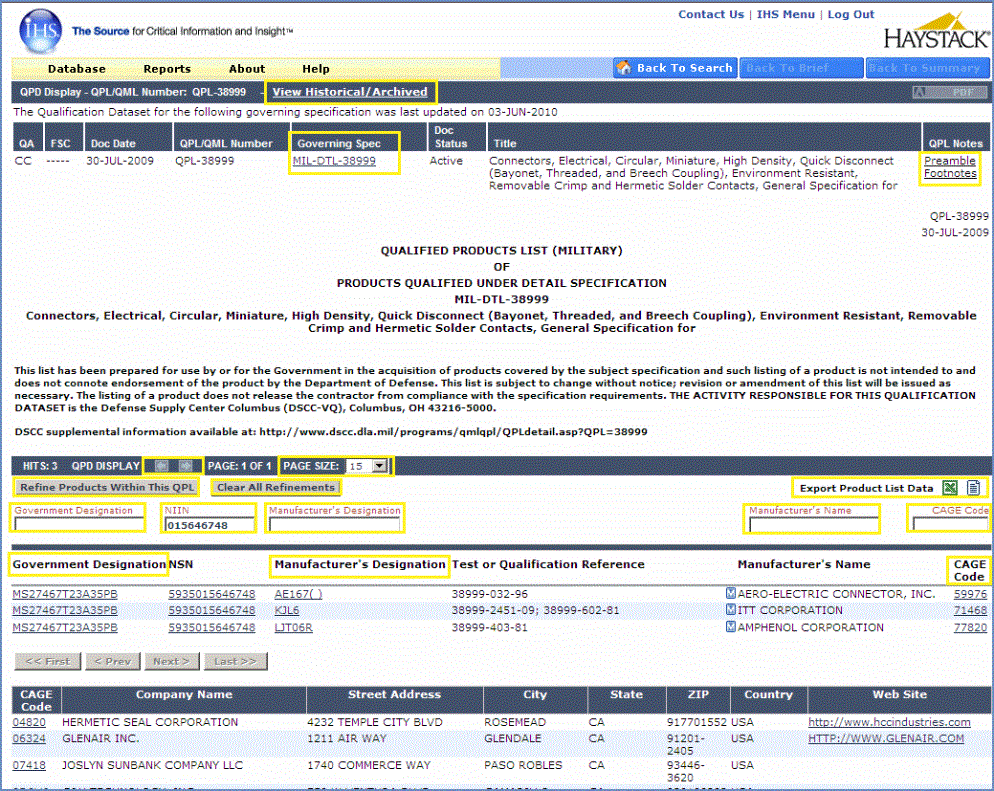Open manufacturer icon beside ITT CORPORATION
The image size is (994, 791).
[x=730, y=610]
